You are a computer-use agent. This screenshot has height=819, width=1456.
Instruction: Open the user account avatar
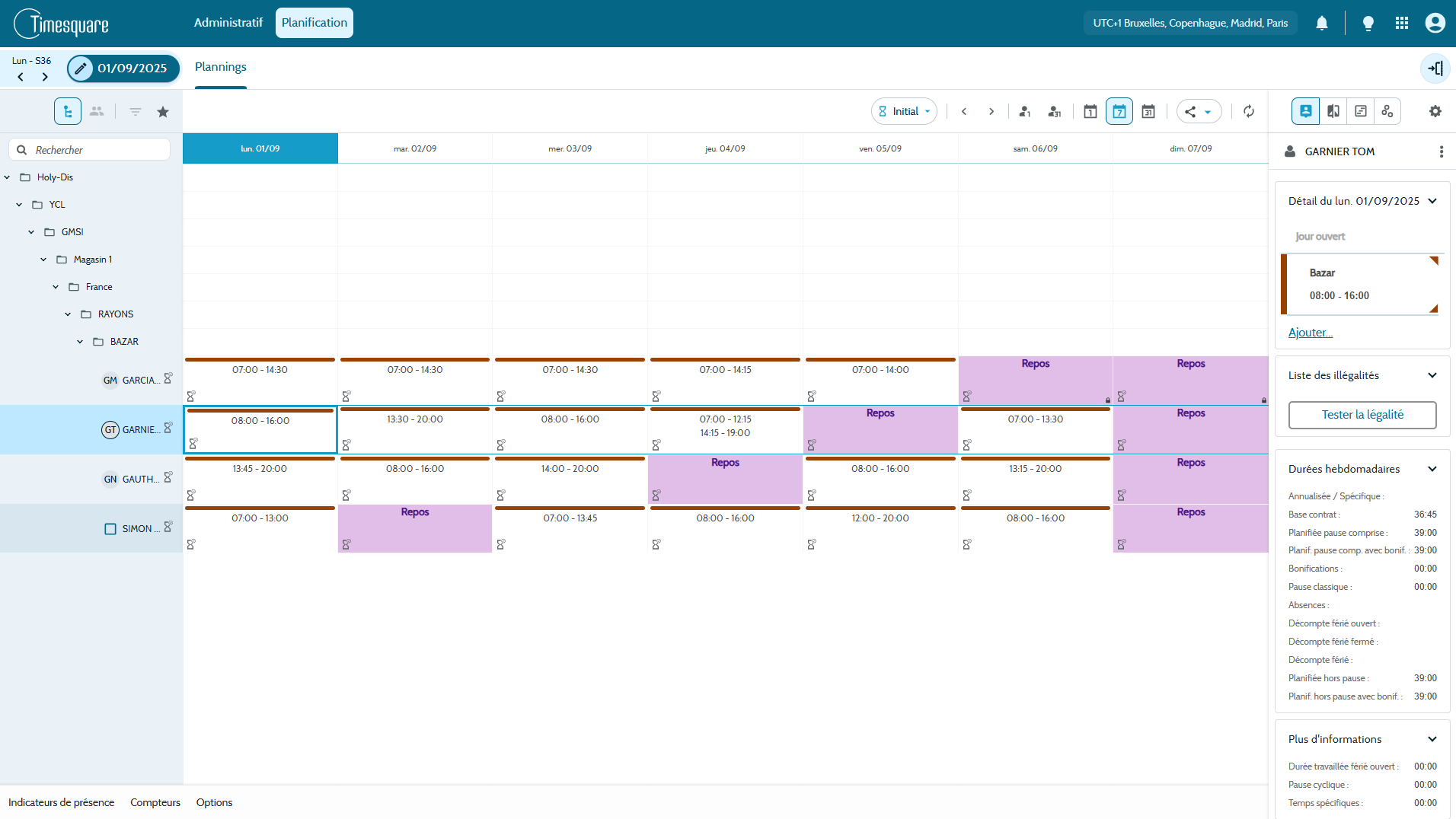pyautogui.click(x=1435, y=23)
